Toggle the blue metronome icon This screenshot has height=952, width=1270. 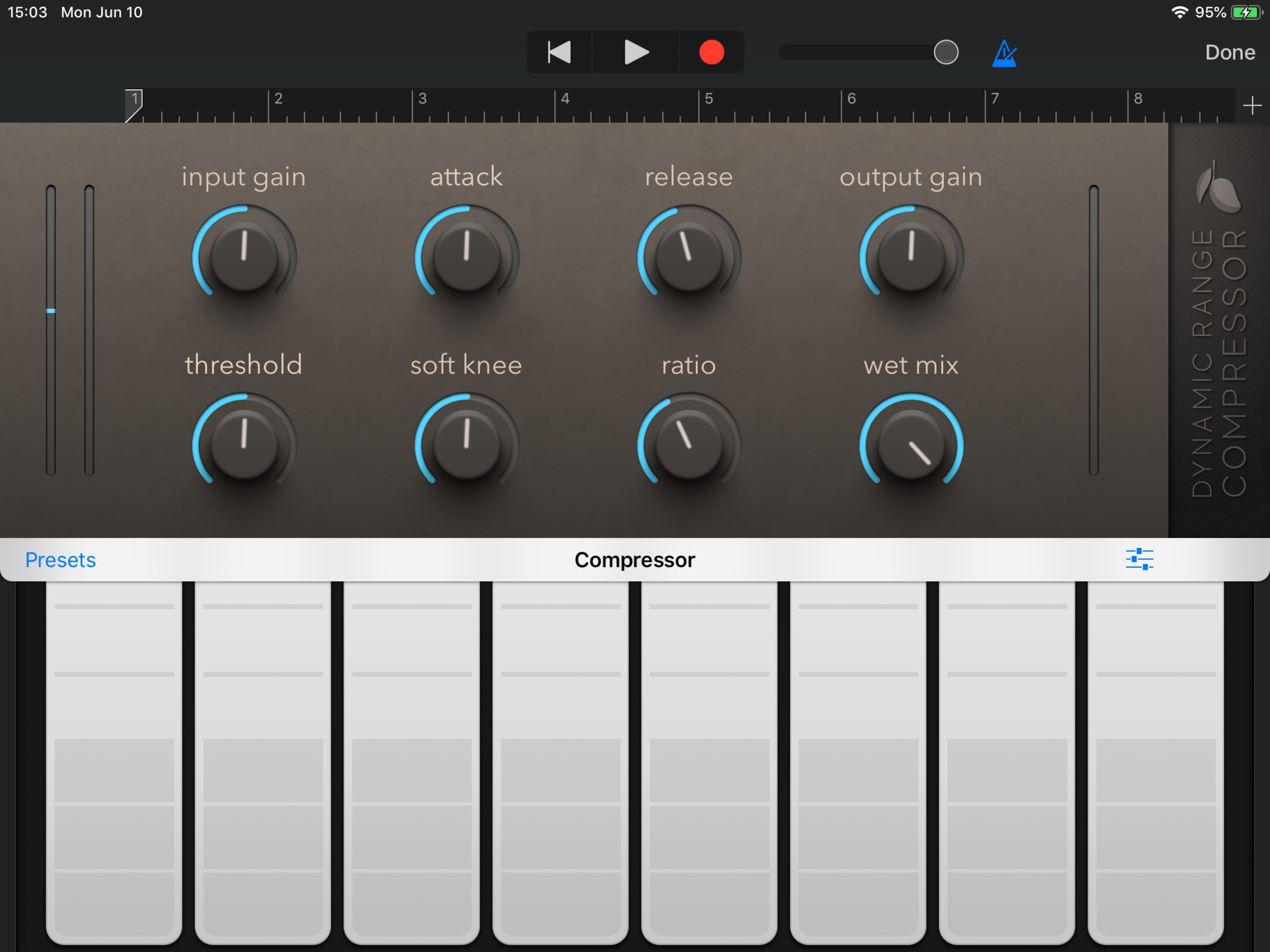[x=1004, y=53]
